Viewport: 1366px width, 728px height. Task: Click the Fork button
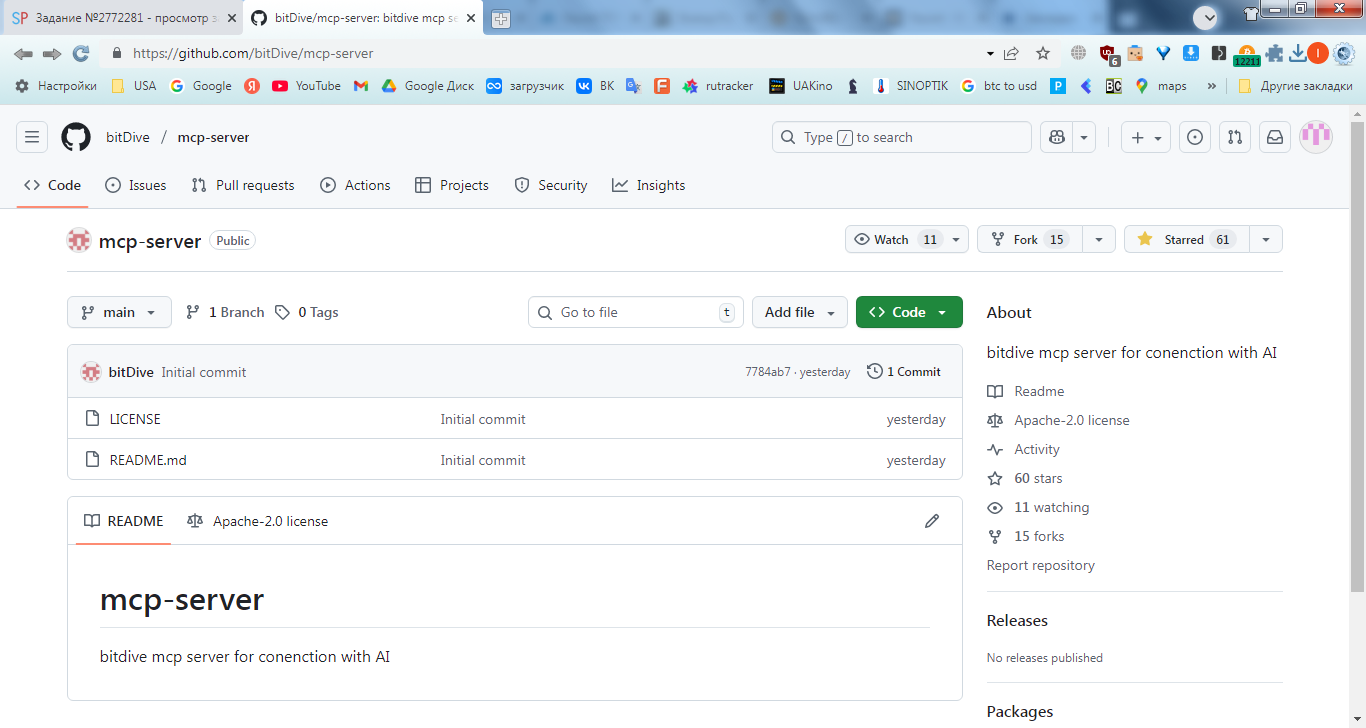[x=1031, y=239]
